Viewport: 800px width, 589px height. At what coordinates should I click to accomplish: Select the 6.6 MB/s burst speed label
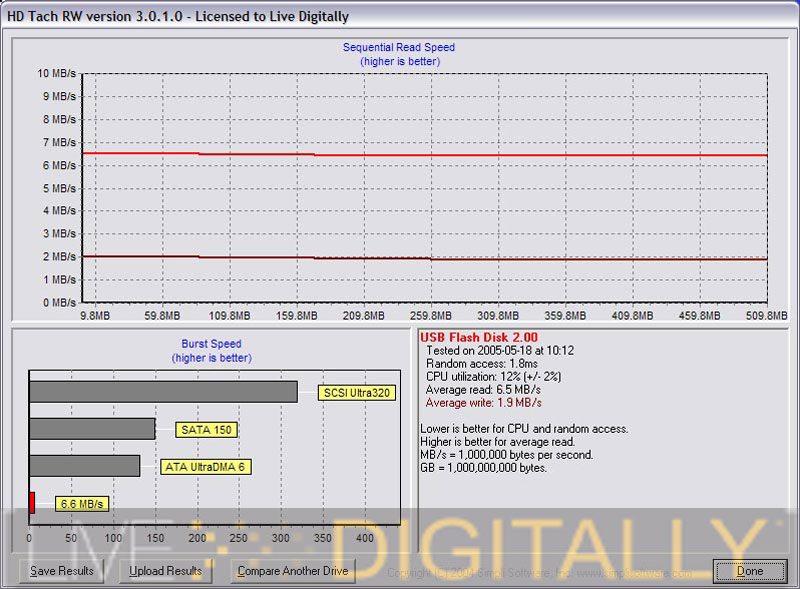tap(82, 503)
